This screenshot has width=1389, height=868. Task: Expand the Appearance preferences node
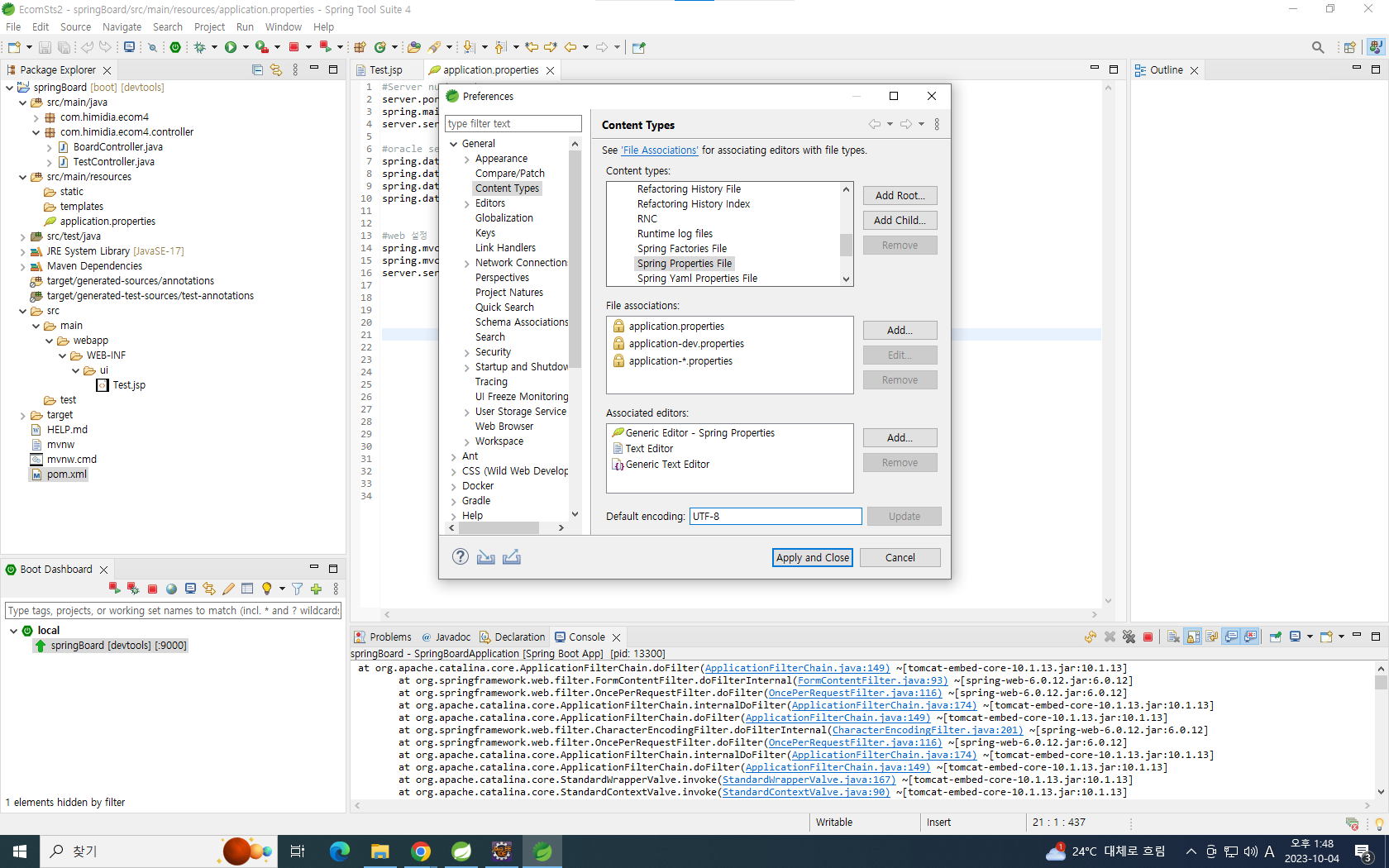[467, 159]
